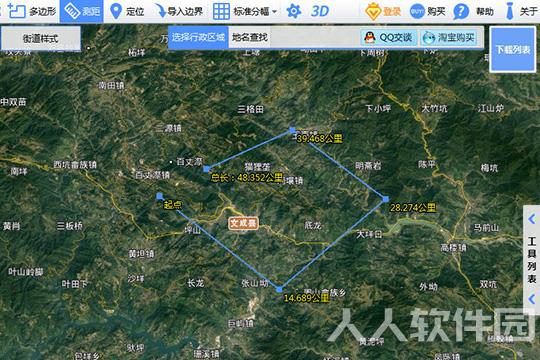Activate the 测距 distance measuring tool

pos(82,11)
